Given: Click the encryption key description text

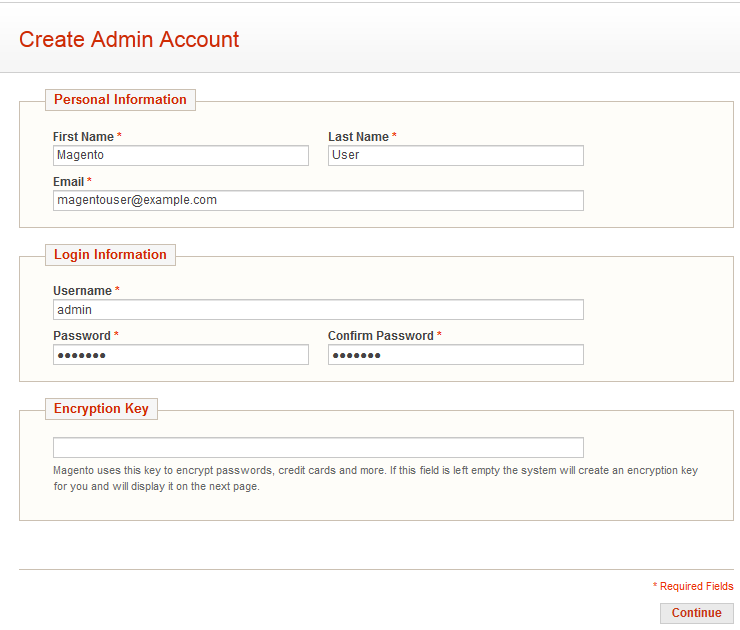Looking at the screenshot, I should coord(375,479).
